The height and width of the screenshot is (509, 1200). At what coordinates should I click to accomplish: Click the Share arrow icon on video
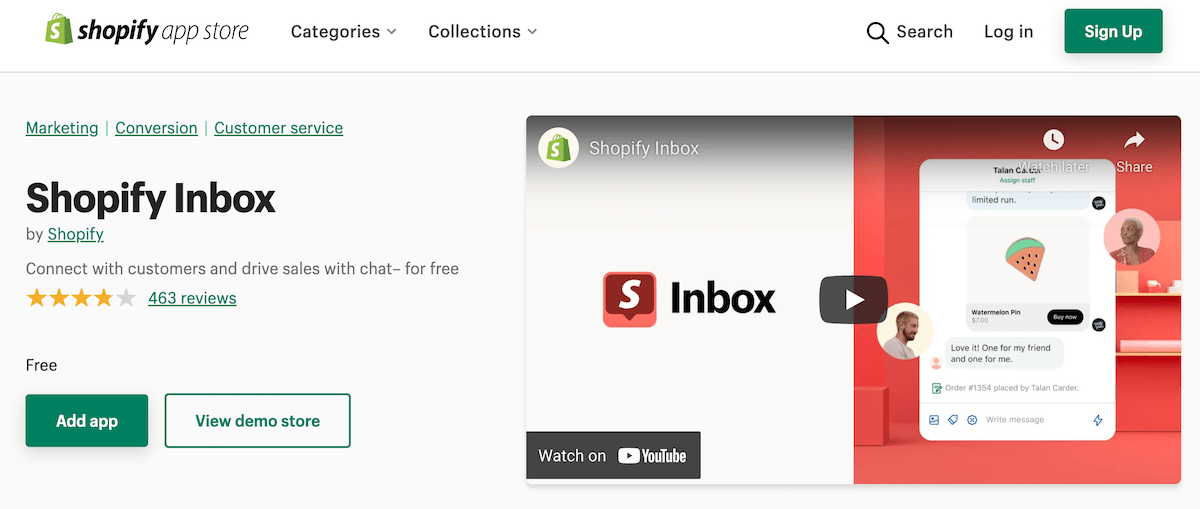(x=1134, y=140)
